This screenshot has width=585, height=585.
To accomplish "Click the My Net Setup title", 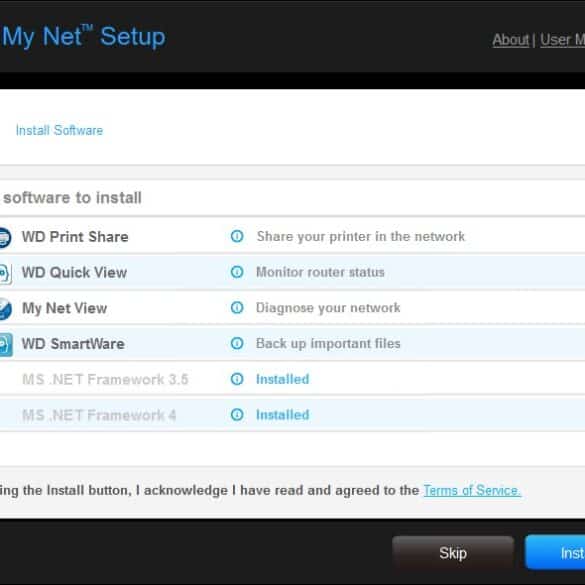I will pyautogui.click(x=84, y=37).
